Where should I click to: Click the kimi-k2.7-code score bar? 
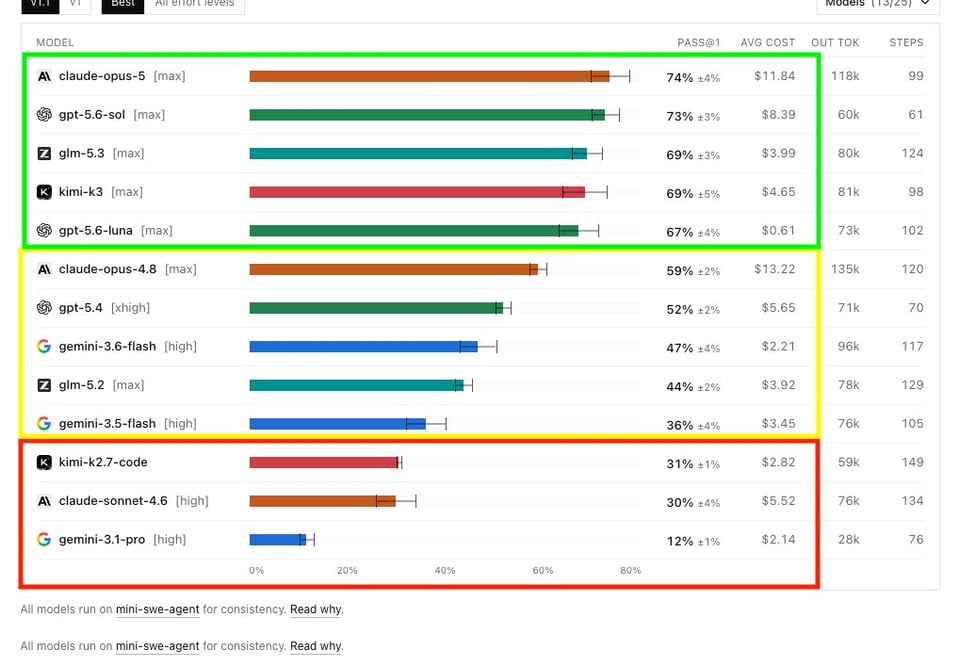point(324,462)
